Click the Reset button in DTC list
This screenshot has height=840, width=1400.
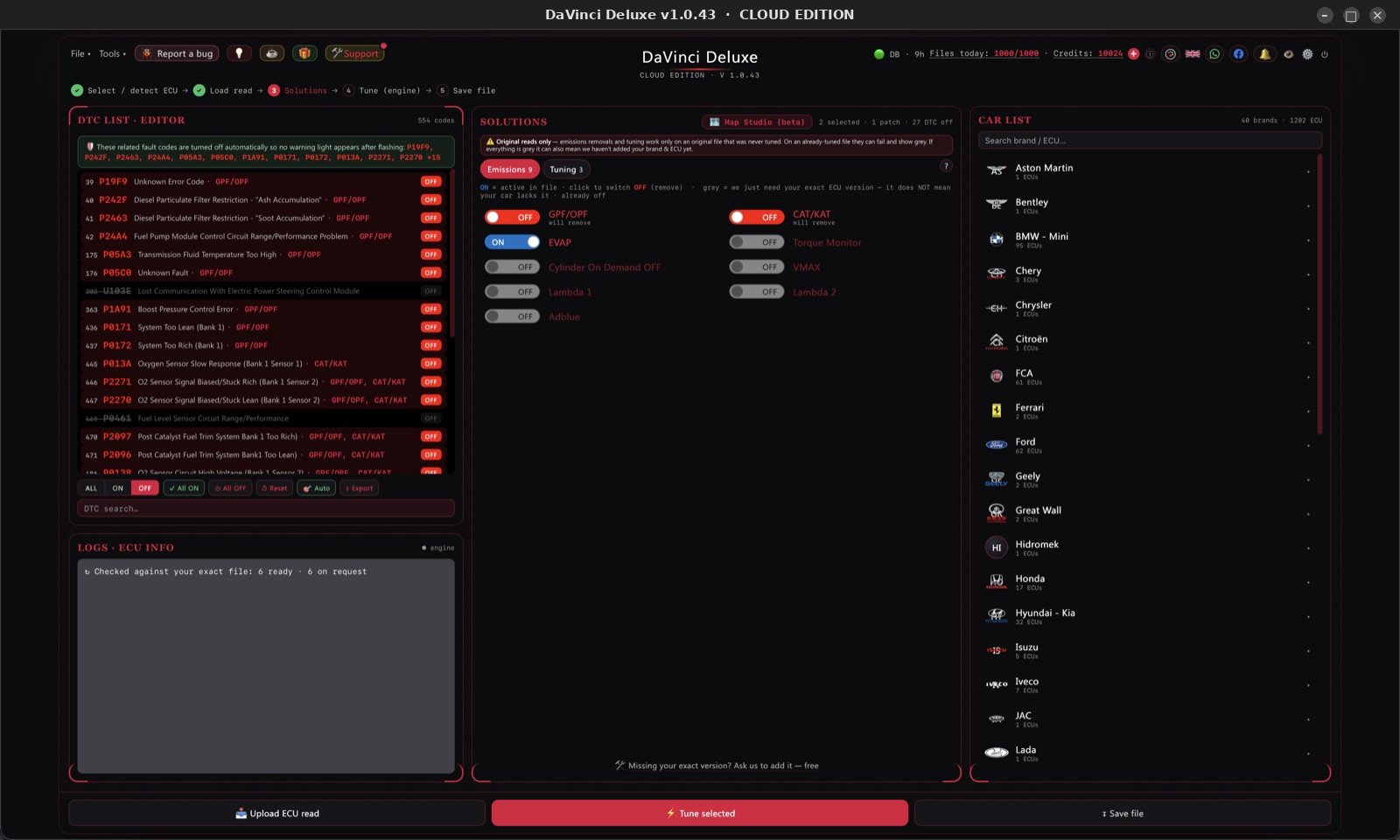tap(275, 488)
